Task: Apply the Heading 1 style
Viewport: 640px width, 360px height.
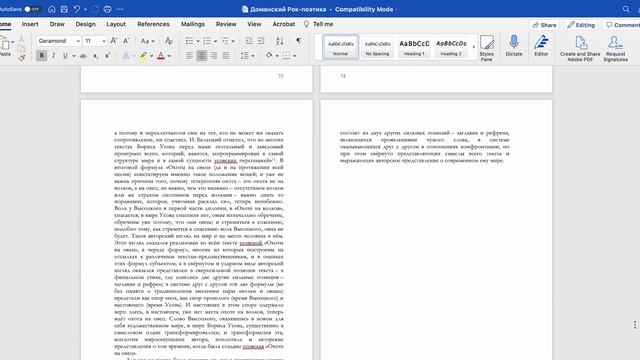Action: click(414, 47)
